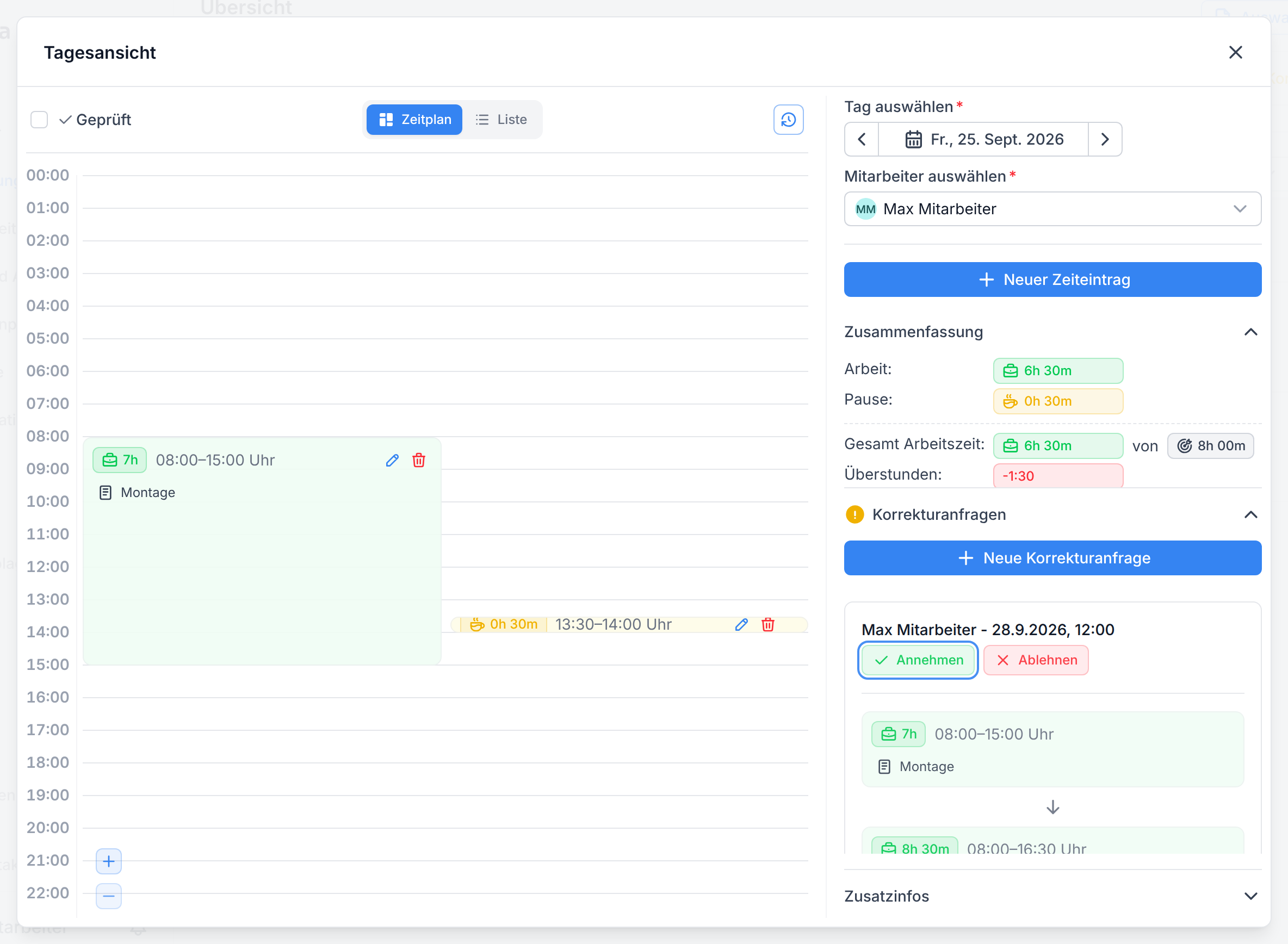Collapse the Zusammenfassung section
The height and width of the screenshot is (944, 1288).
[1250, 332]
